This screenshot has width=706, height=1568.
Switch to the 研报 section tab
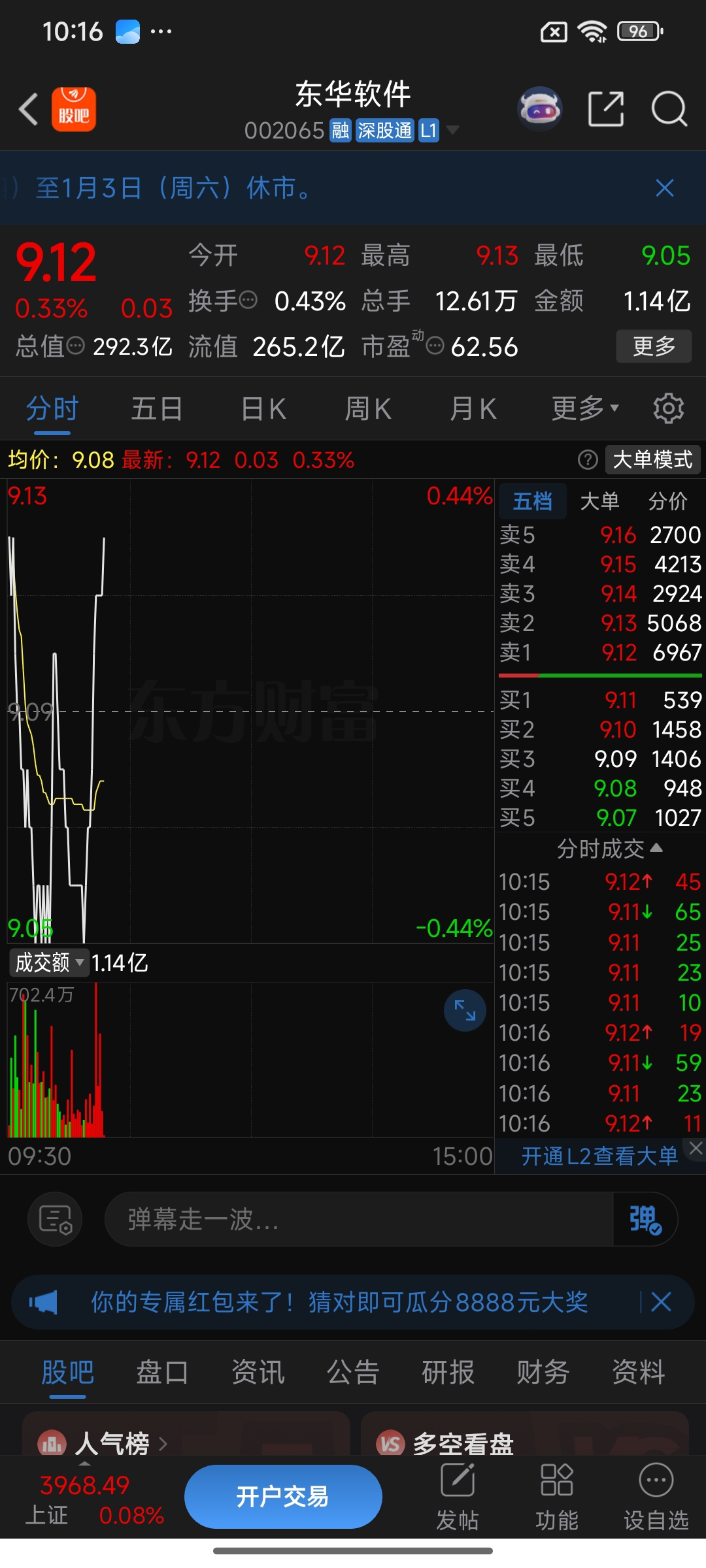click(x=448, y=1372)
